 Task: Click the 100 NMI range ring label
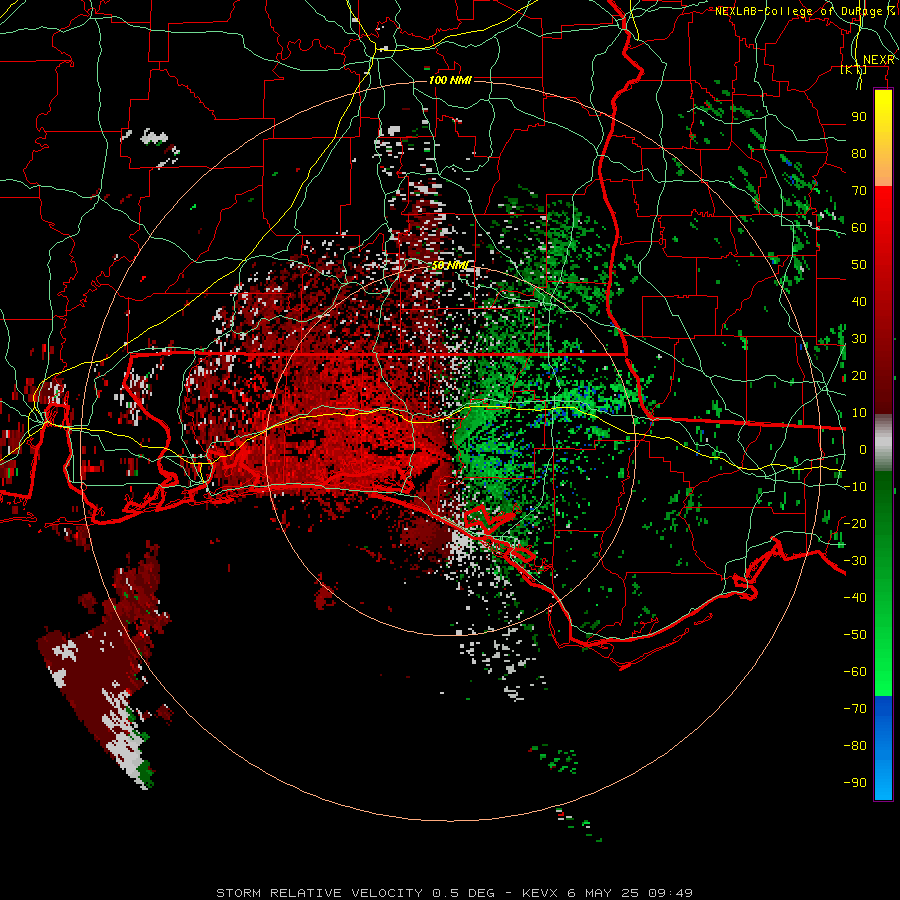click(450, 80)
